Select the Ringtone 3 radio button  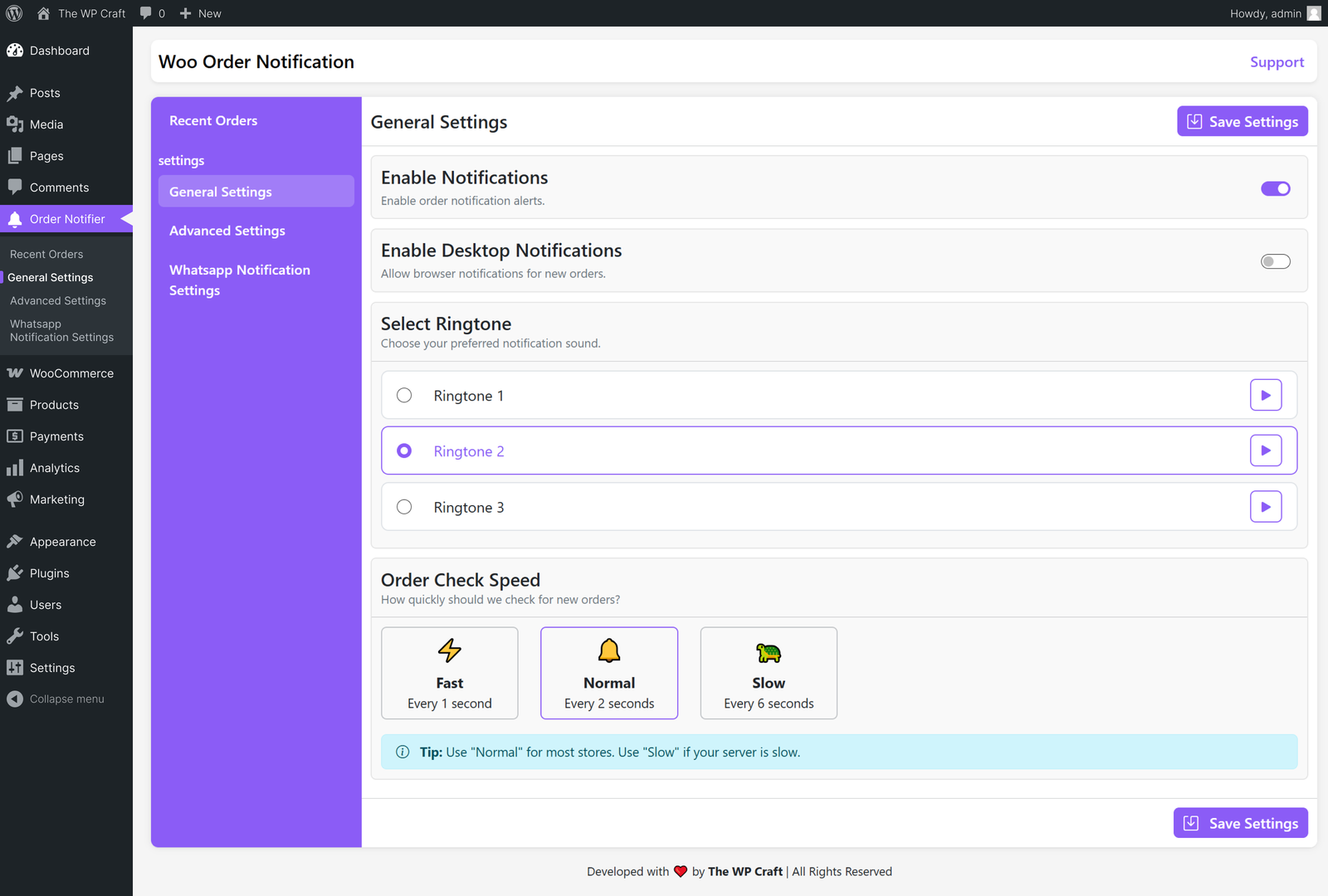(404, 507)
